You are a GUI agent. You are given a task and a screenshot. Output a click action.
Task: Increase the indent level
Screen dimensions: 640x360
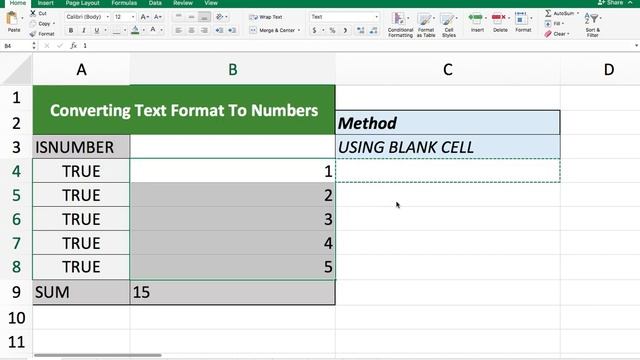tap(232, 30)
